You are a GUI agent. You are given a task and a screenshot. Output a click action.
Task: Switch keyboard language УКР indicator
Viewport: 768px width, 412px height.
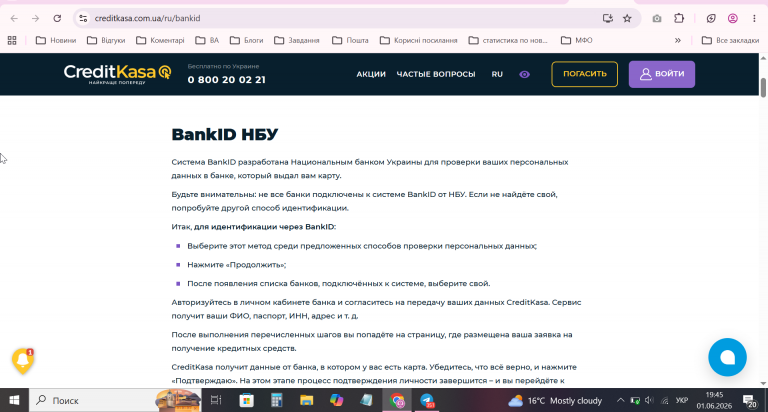click(x=682, y=400)
